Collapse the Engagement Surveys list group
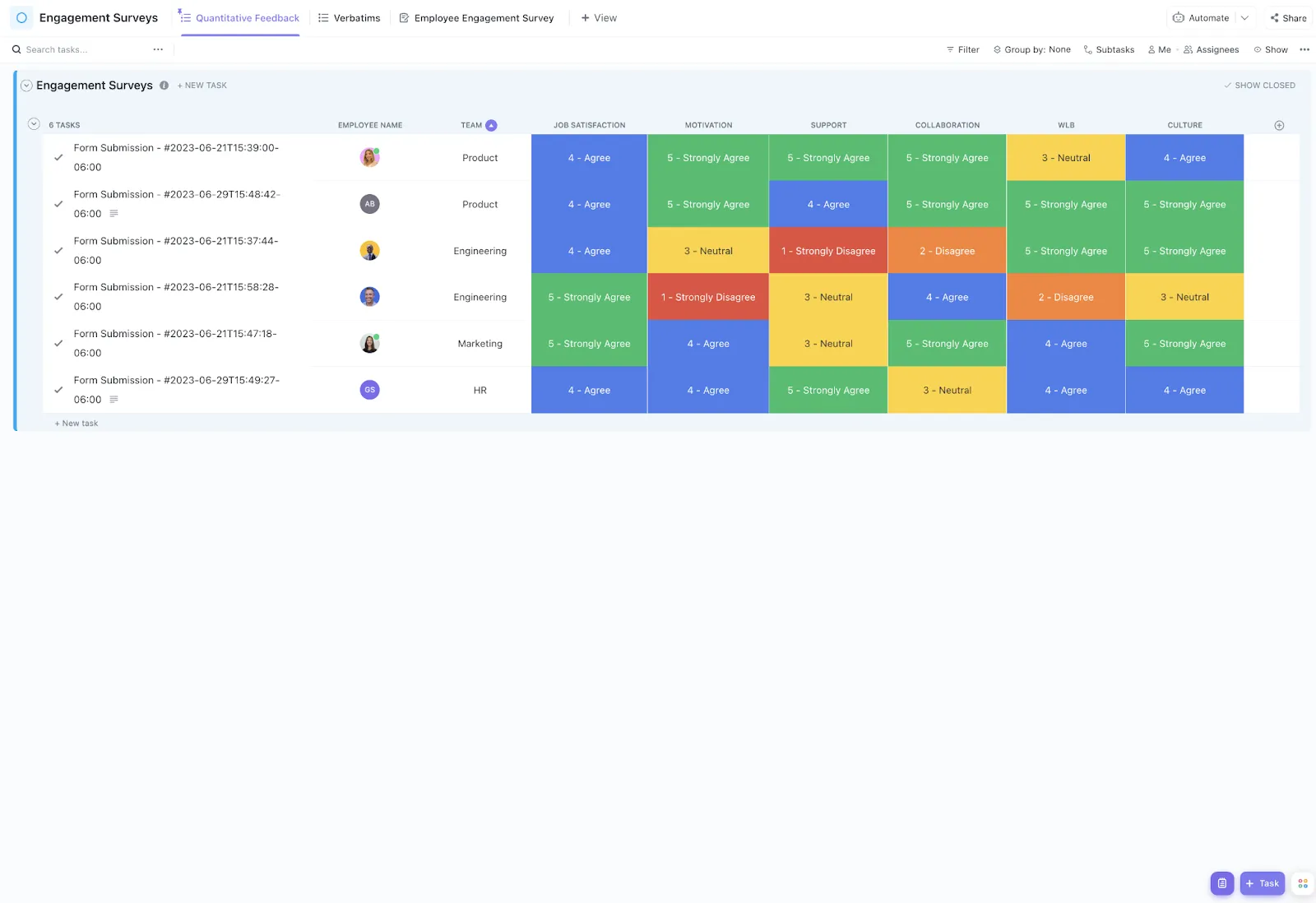 [26, 86]
